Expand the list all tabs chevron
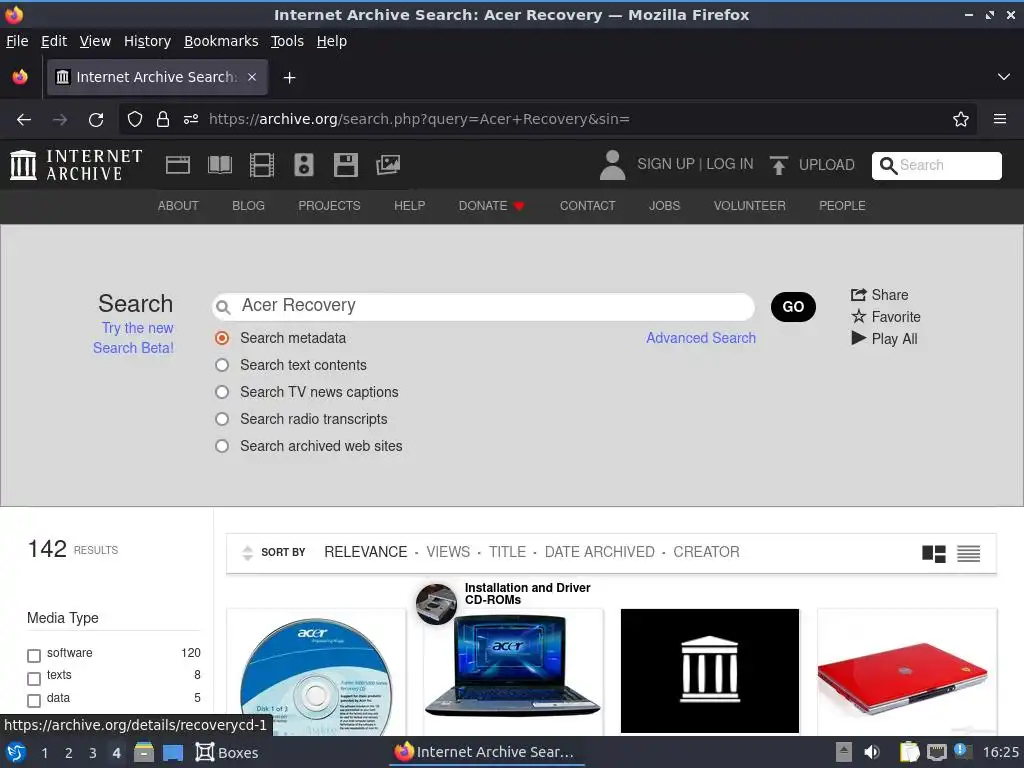 coord(1004,77)
